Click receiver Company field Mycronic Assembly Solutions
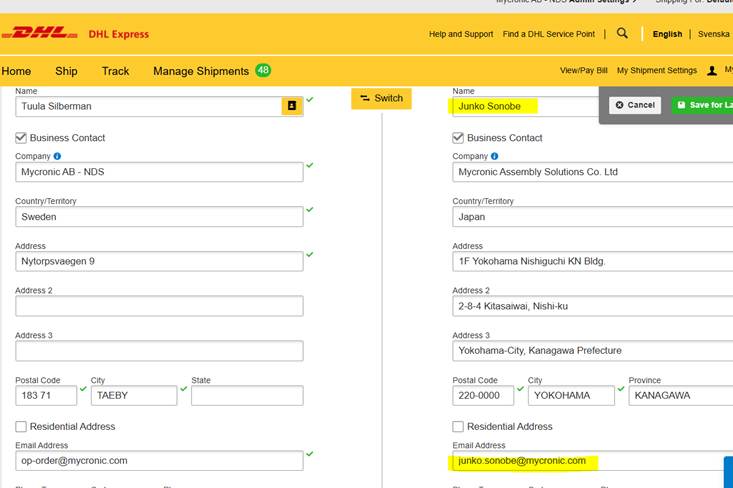The height and width of the screenshot is (488, 733). pos(593,172)
